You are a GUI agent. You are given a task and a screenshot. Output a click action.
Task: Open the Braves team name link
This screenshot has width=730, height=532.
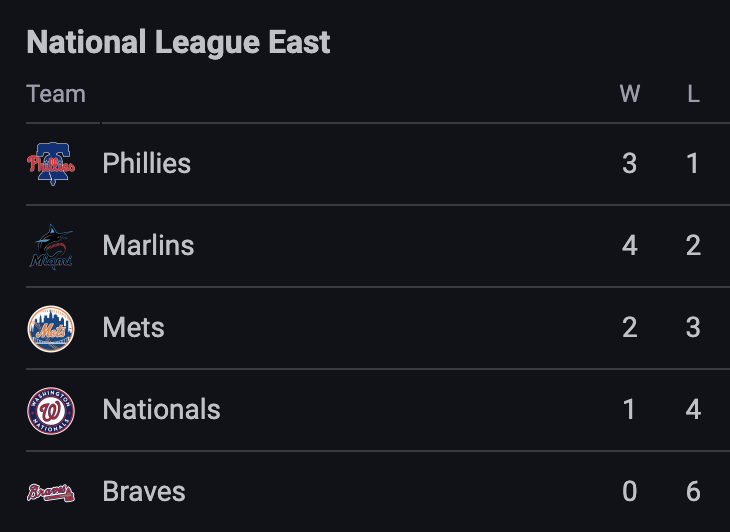click(144, 492)
